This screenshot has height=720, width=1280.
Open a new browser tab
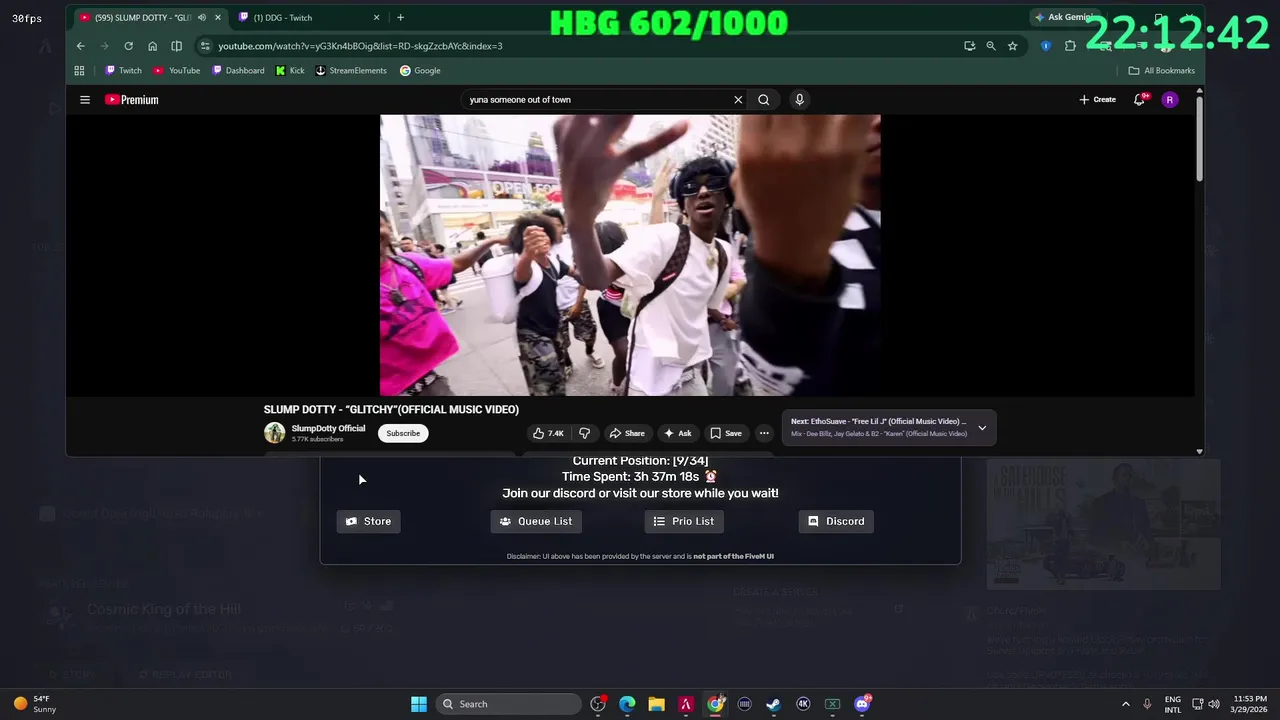tap(400, 17)
